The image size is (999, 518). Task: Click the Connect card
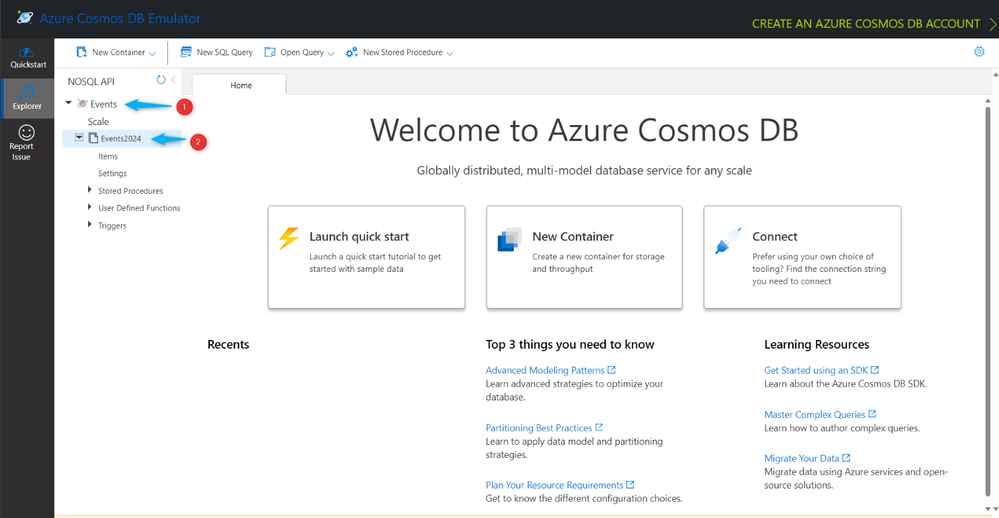[802, 257]
